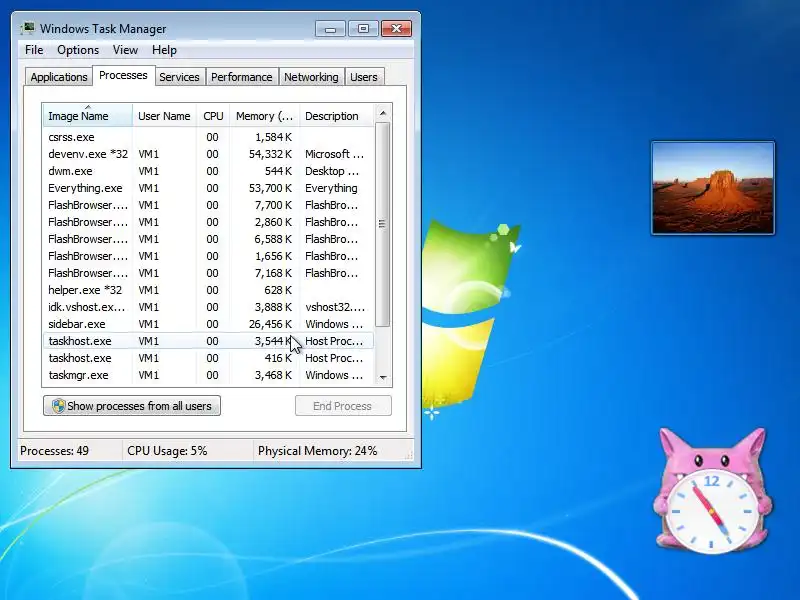Switch to the Applications tab
Image resolution: width=800 pixels, height=600 pixels.
pyautogui.click(x=59, y=77)
